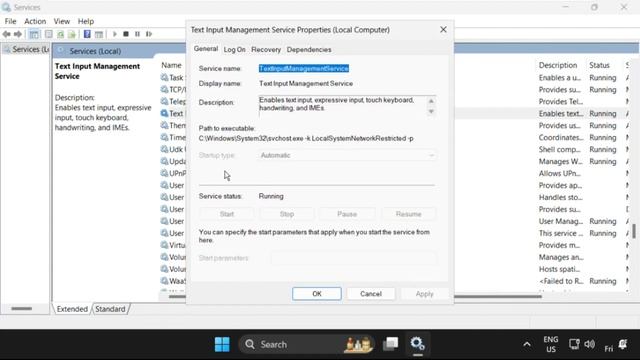Select the Task service row gear icon
Viewport: 640px width, 360px height.
click(x=164, y=78)
